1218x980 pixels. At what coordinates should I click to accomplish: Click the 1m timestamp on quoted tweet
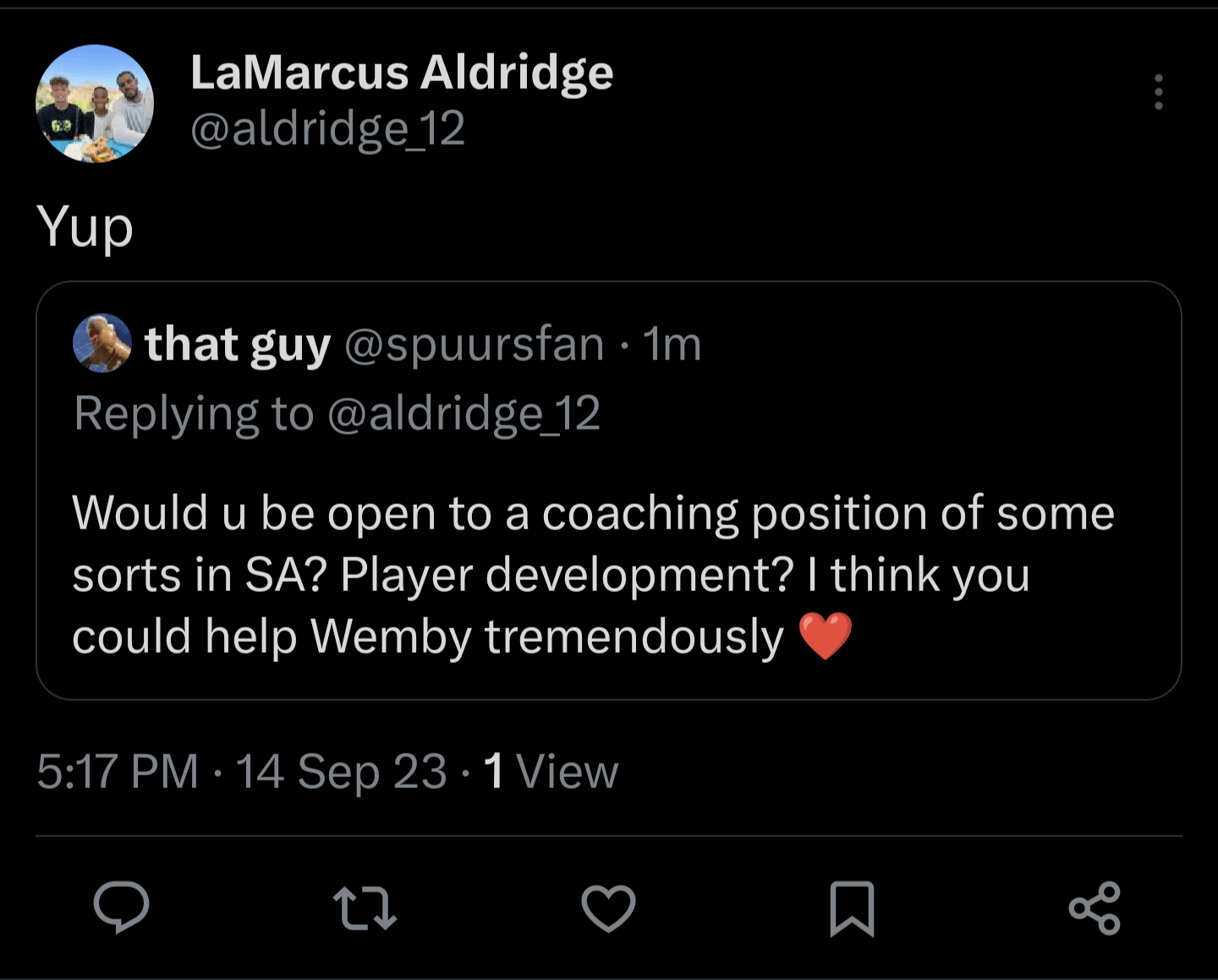coord(672,344)
